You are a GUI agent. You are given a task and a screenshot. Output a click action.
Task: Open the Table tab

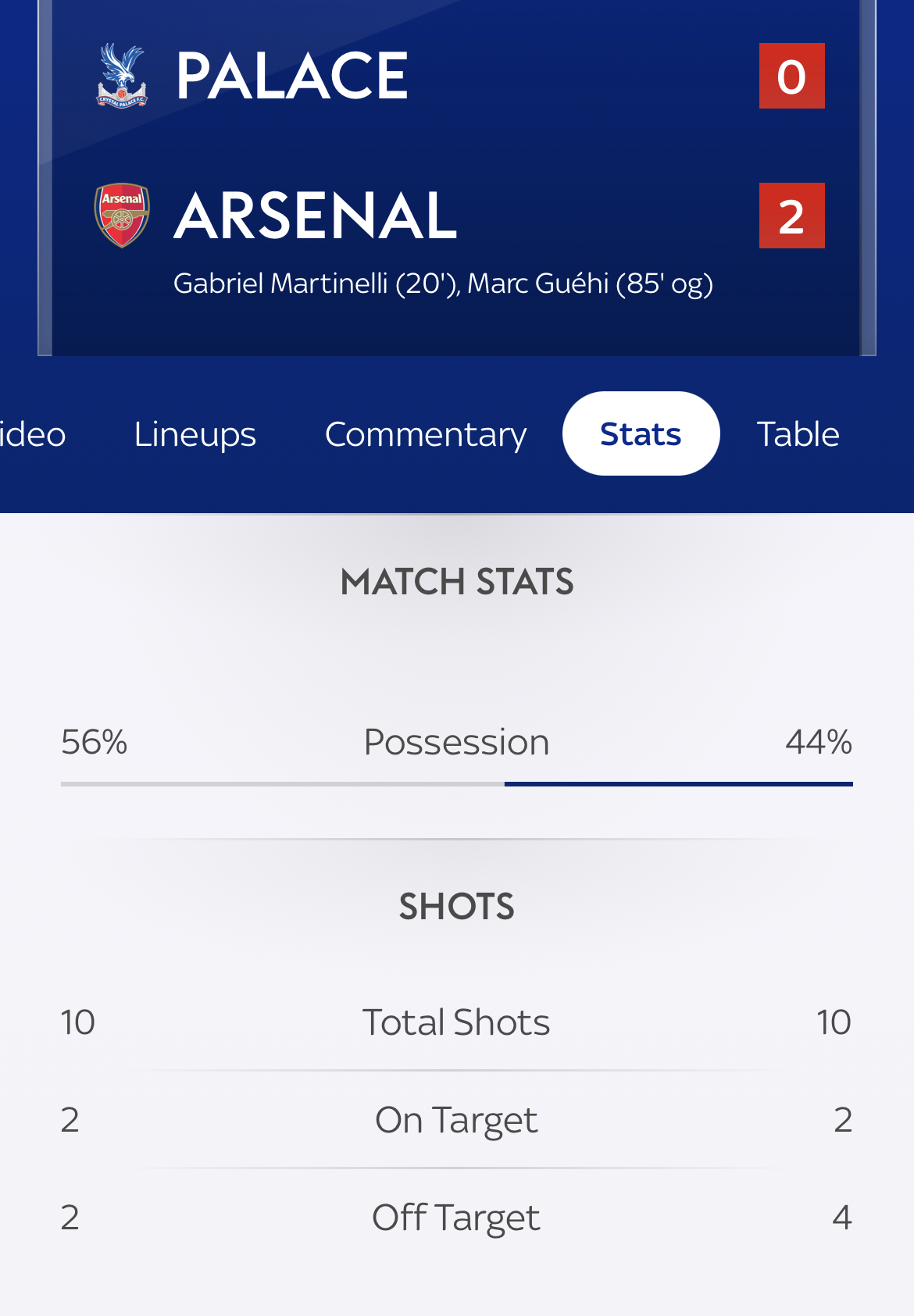798,433
